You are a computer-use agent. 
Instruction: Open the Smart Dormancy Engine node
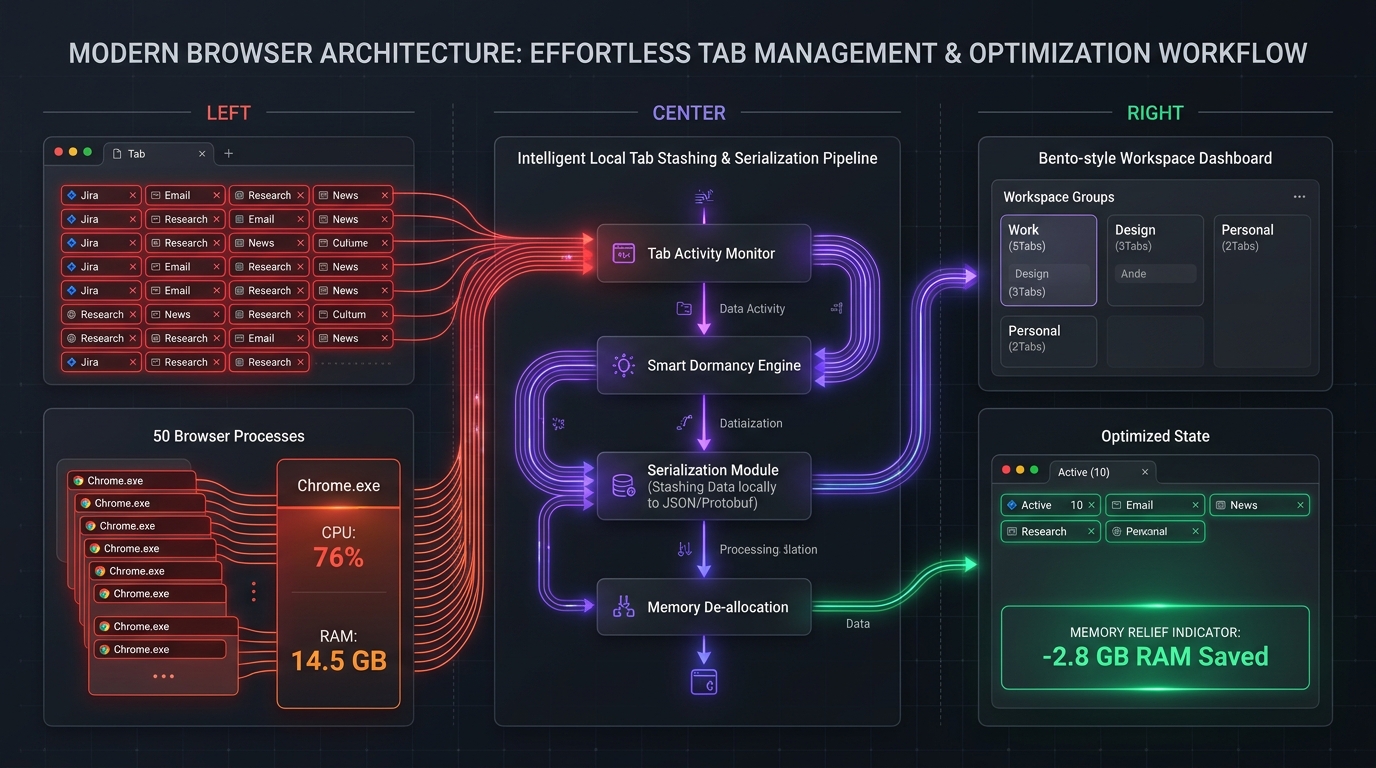pos(704,365)
